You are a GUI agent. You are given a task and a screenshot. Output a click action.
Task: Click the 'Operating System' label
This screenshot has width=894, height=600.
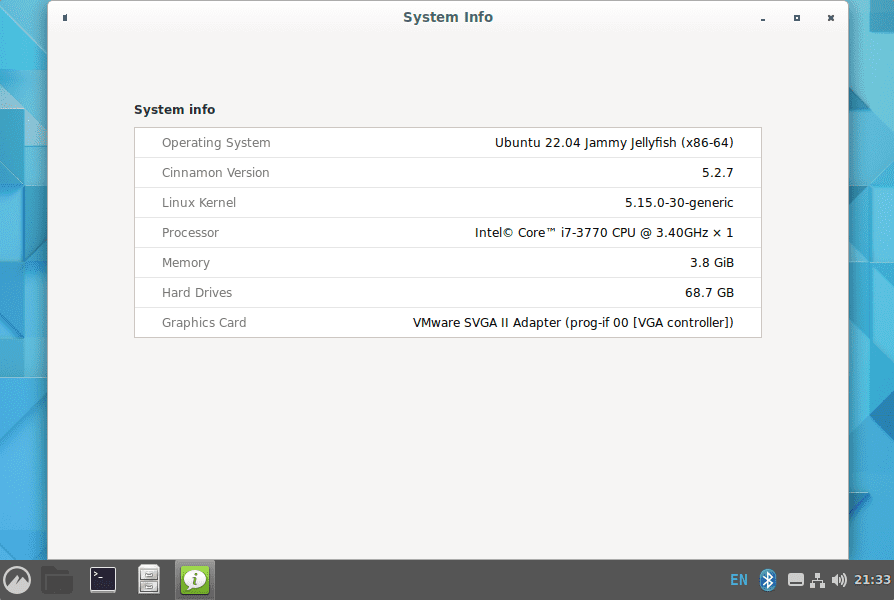click(x=216, y=143)
